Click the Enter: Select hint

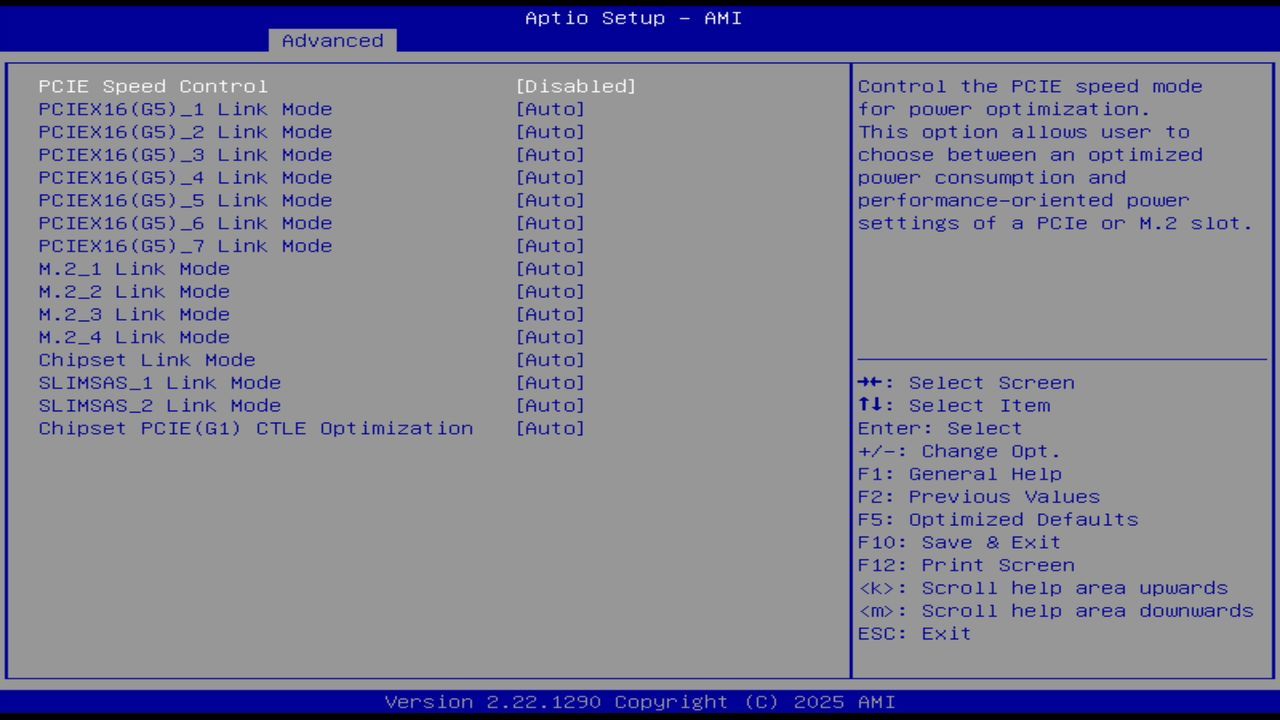940,428
